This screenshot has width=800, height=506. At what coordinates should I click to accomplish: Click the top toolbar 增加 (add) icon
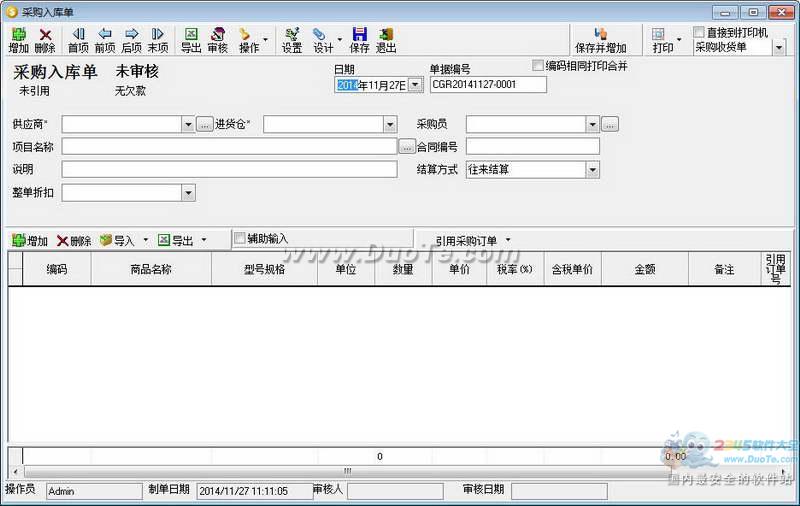pos(19,40)
